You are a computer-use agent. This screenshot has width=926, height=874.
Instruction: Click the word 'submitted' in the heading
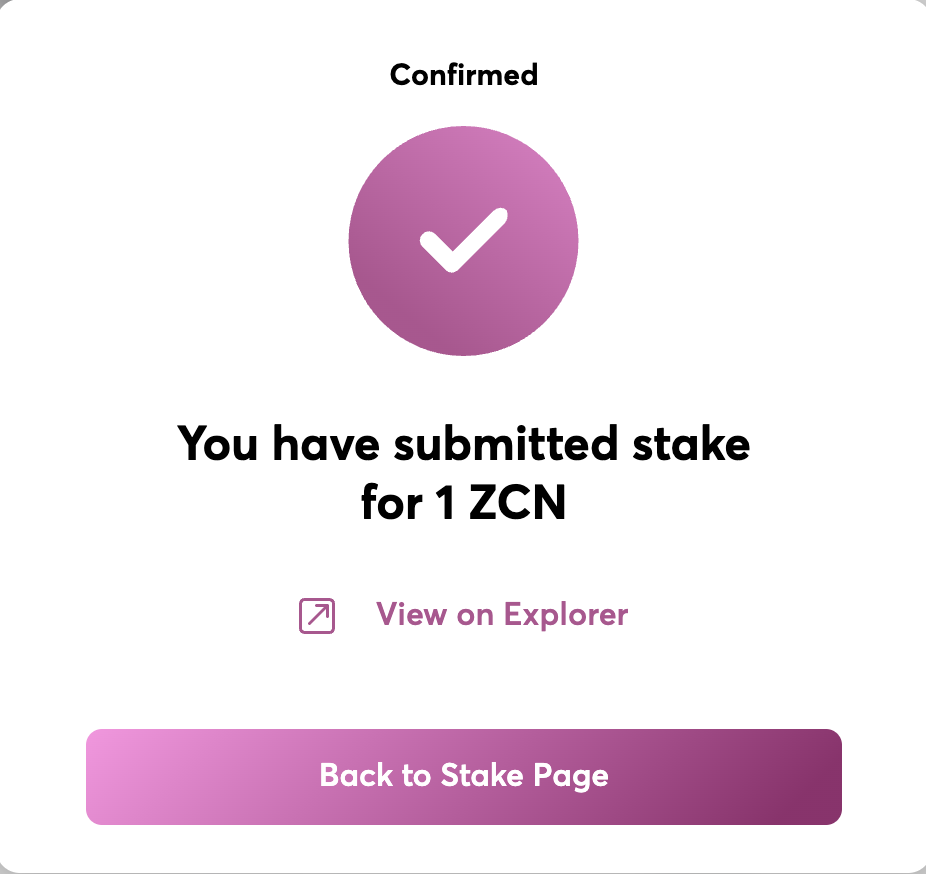tap(506, 443)
